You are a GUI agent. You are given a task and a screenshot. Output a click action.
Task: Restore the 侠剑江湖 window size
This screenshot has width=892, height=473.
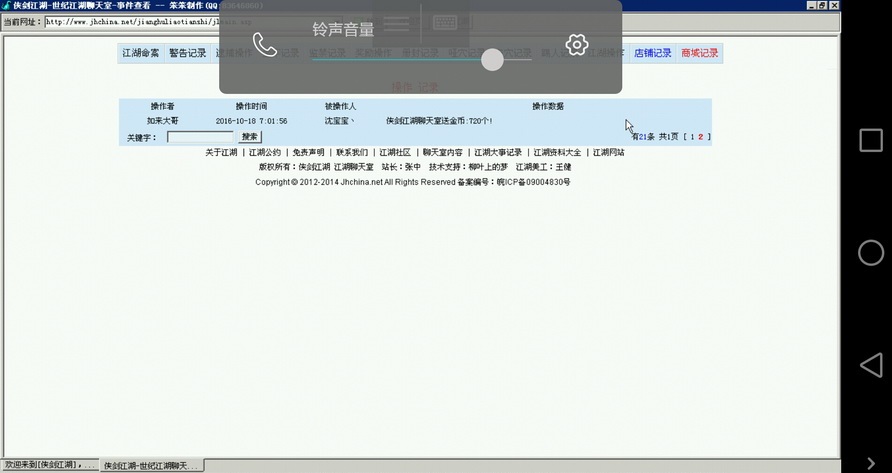point(823,5)
